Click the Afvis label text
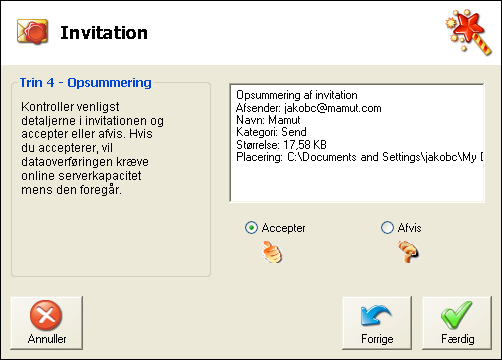Screen dimensions: 502x360 click(x=409, y=228)
